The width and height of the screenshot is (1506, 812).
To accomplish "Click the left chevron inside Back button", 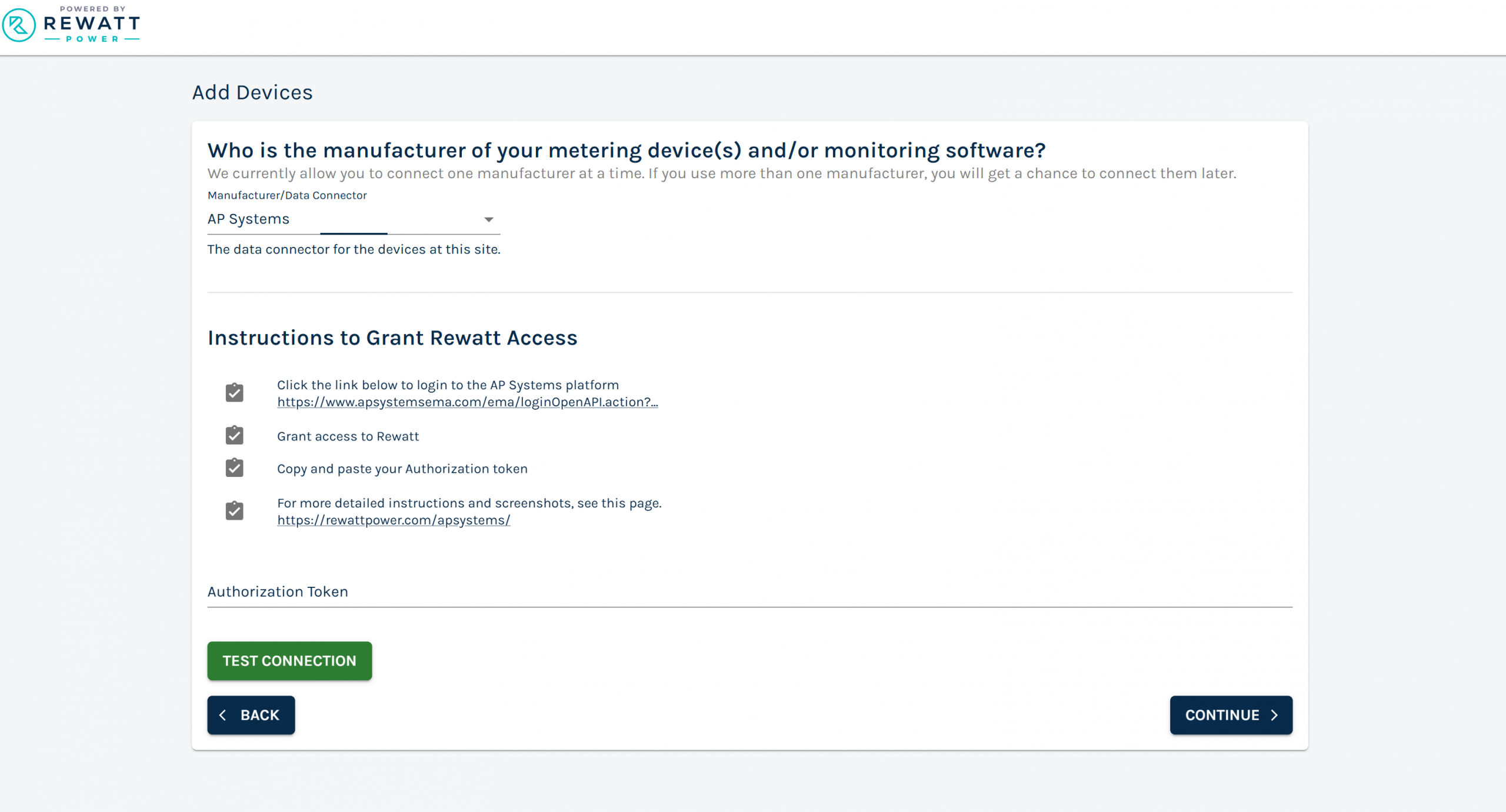I will (x=223, y=715).
